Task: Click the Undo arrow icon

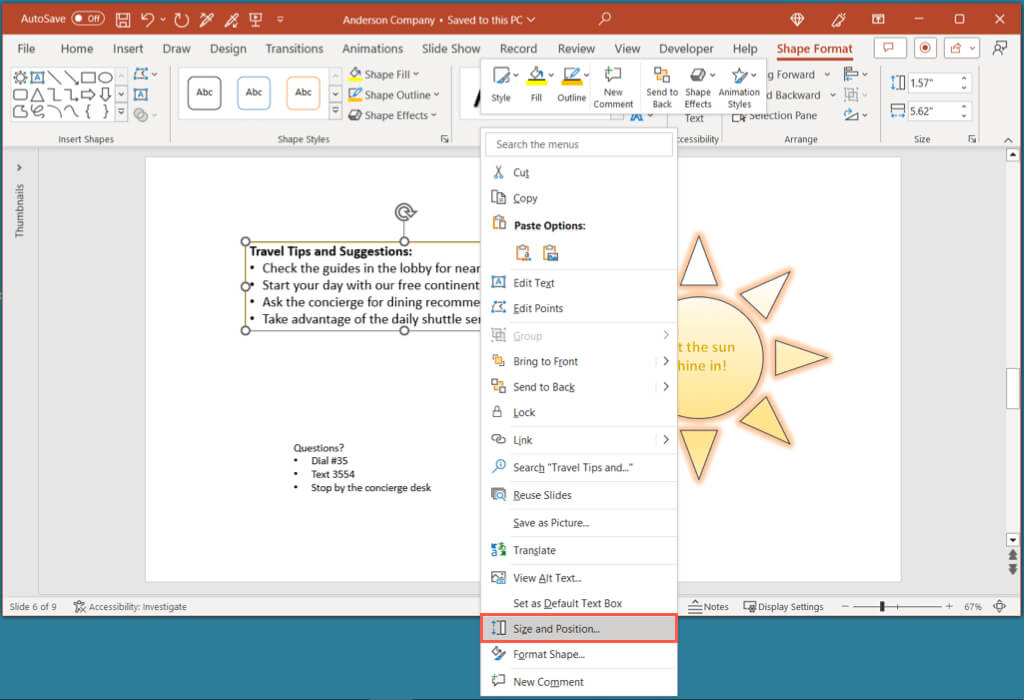Action: 148,19
